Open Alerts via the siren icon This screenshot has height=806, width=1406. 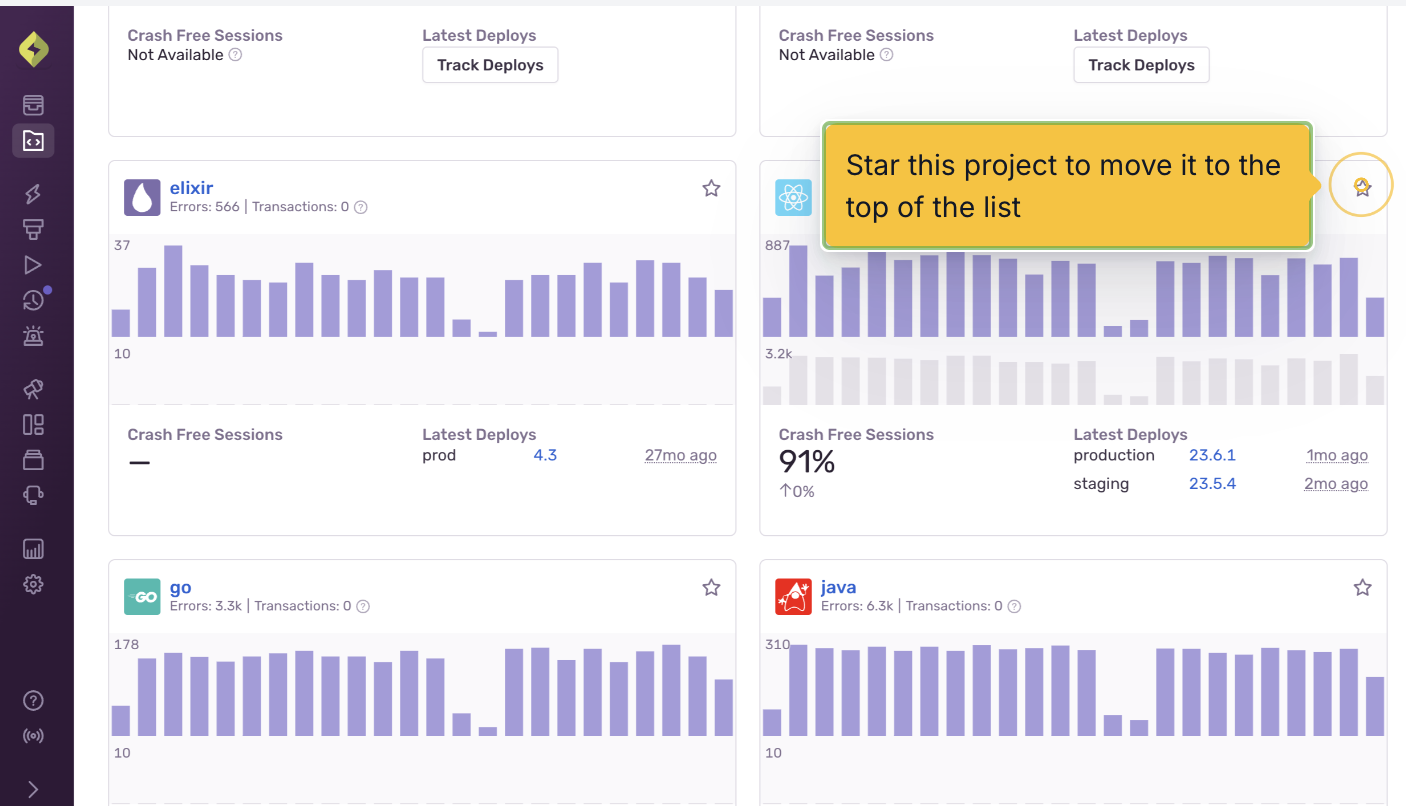point(33,336)
